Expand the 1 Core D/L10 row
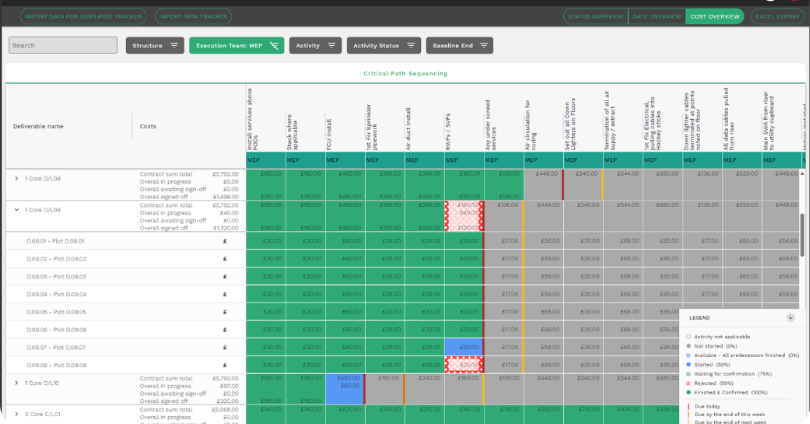 [x=16, y=383]
